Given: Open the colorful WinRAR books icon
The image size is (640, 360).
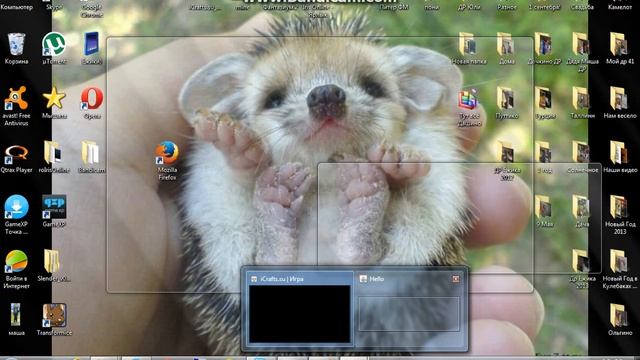Looking at the screenshot, I should (468, 99).
